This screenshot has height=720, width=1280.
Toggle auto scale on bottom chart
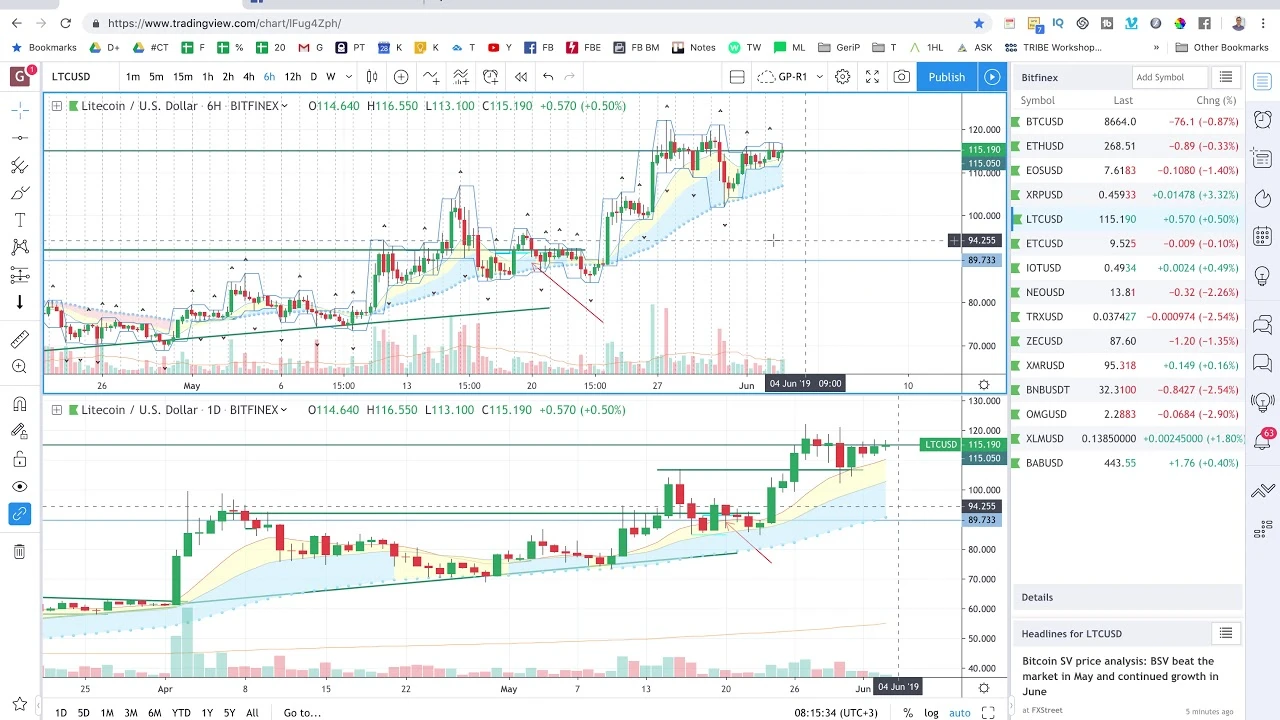coord(960,713)
